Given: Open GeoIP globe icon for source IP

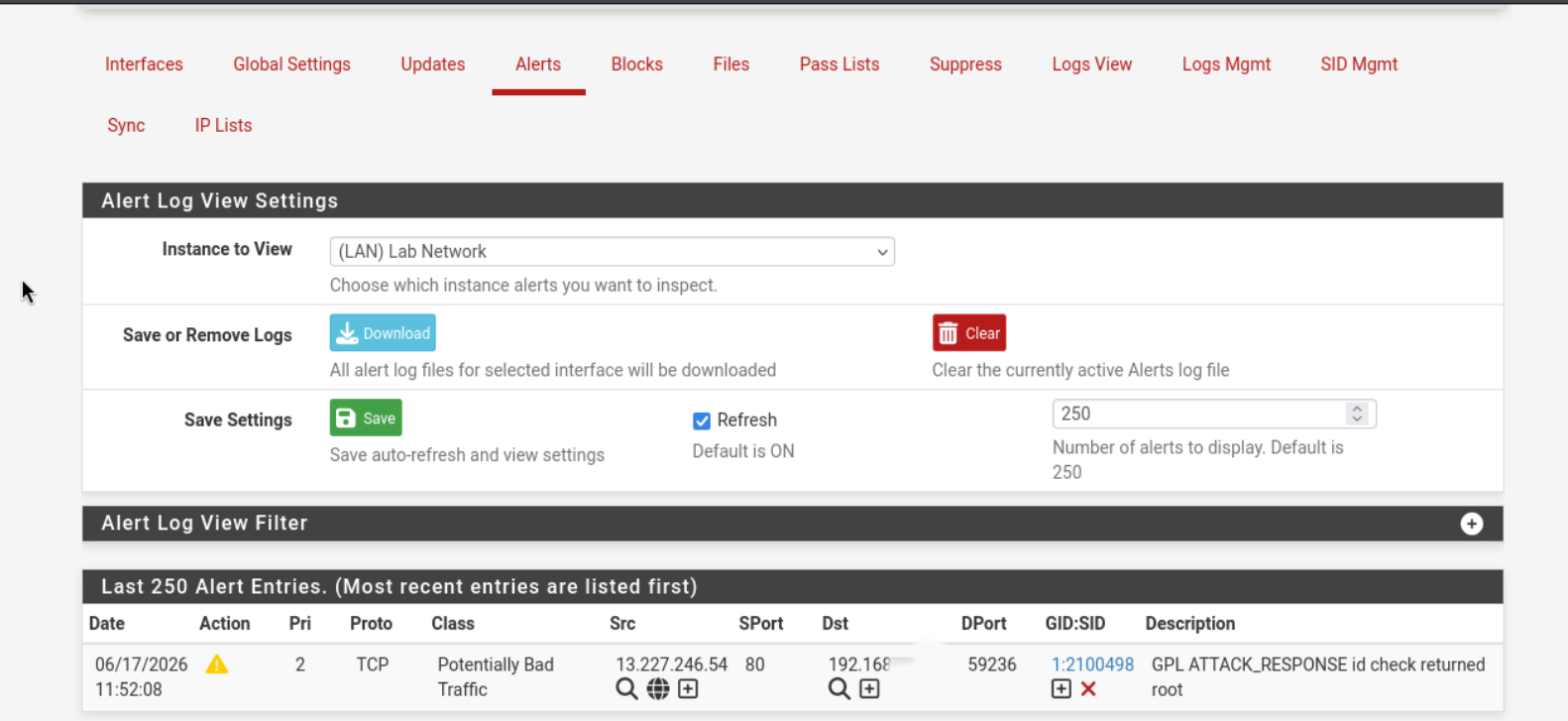Looking at the screenshot, I should 658,689.
